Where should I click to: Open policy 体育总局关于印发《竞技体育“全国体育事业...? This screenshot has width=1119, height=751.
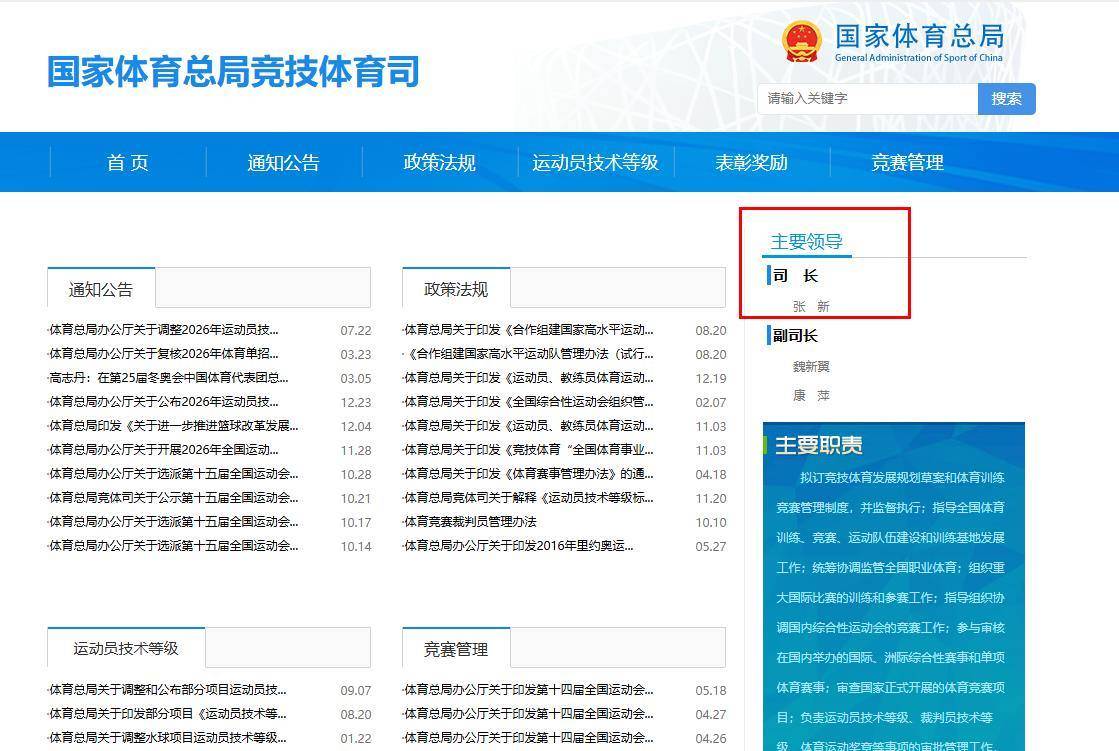coord(528,450)
